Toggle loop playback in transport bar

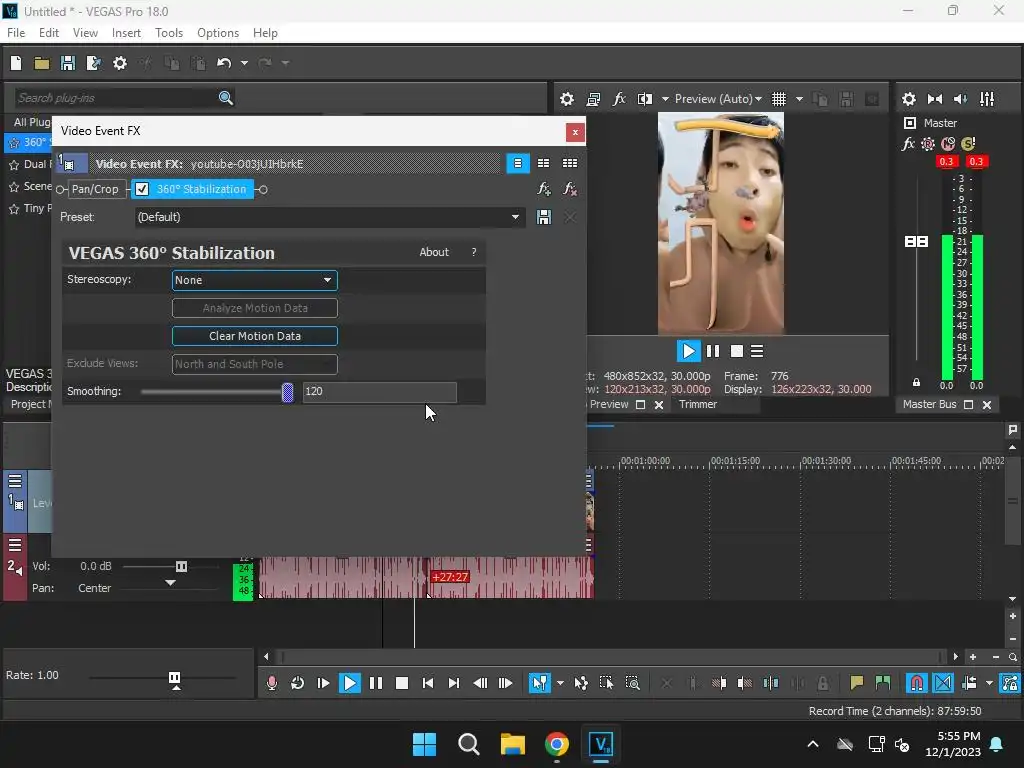pos(297,683)
